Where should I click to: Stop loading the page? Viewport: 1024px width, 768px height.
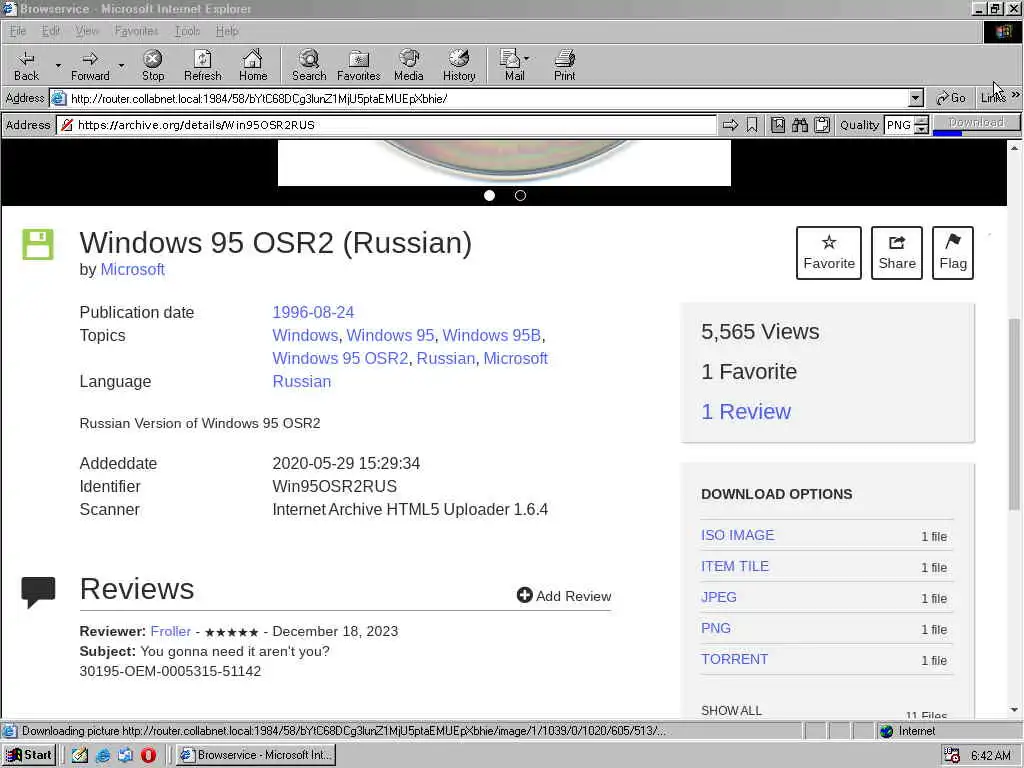[153, 65]
